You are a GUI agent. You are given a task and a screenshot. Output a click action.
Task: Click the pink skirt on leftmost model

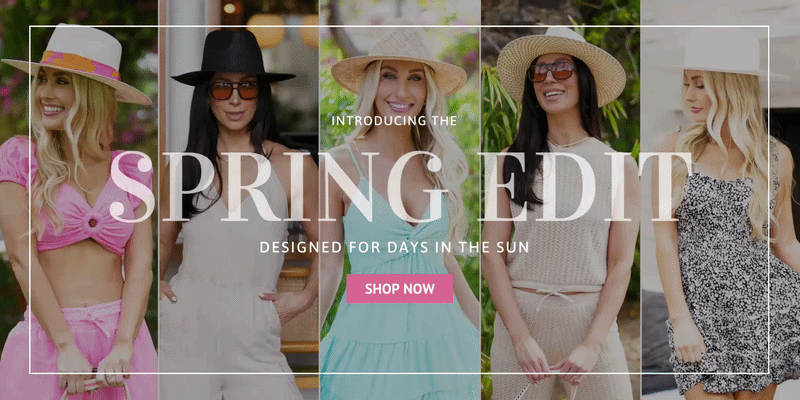pos(78,352)
